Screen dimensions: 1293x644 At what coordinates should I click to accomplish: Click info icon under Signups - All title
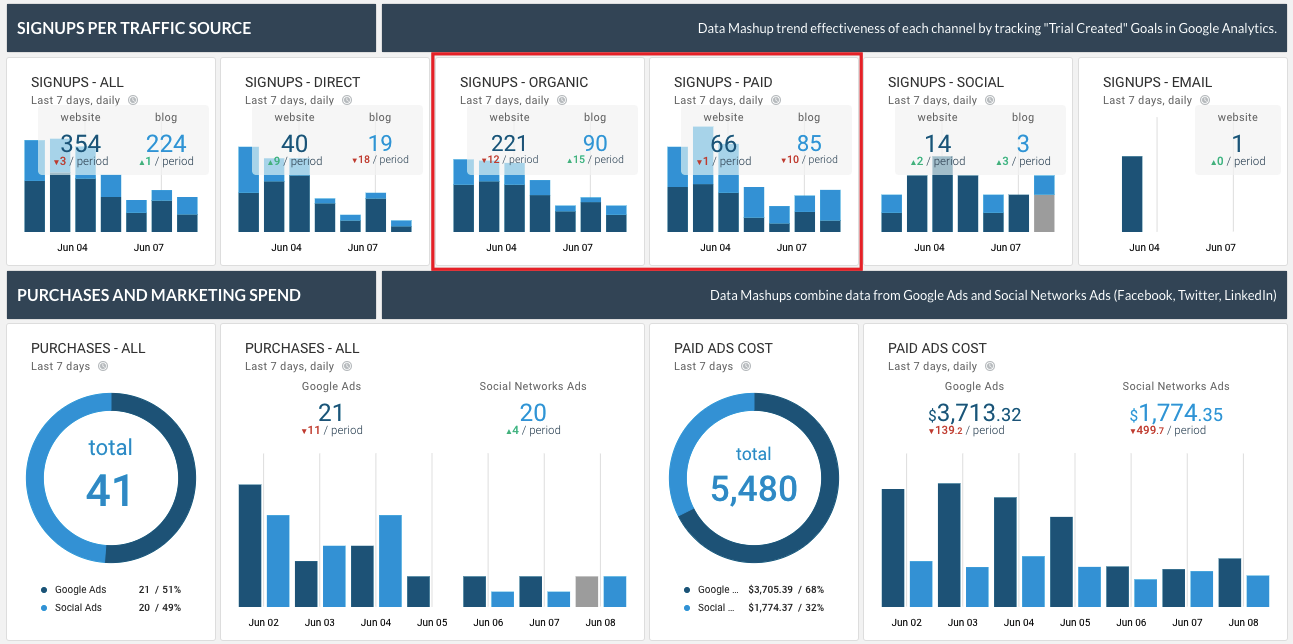(x=133, y=100)
